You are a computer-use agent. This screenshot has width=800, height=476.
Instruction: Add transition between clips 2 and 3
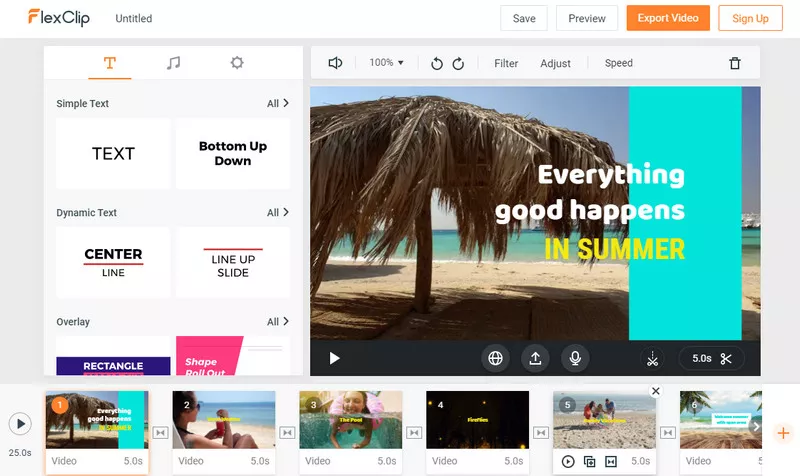click(287, 433)
